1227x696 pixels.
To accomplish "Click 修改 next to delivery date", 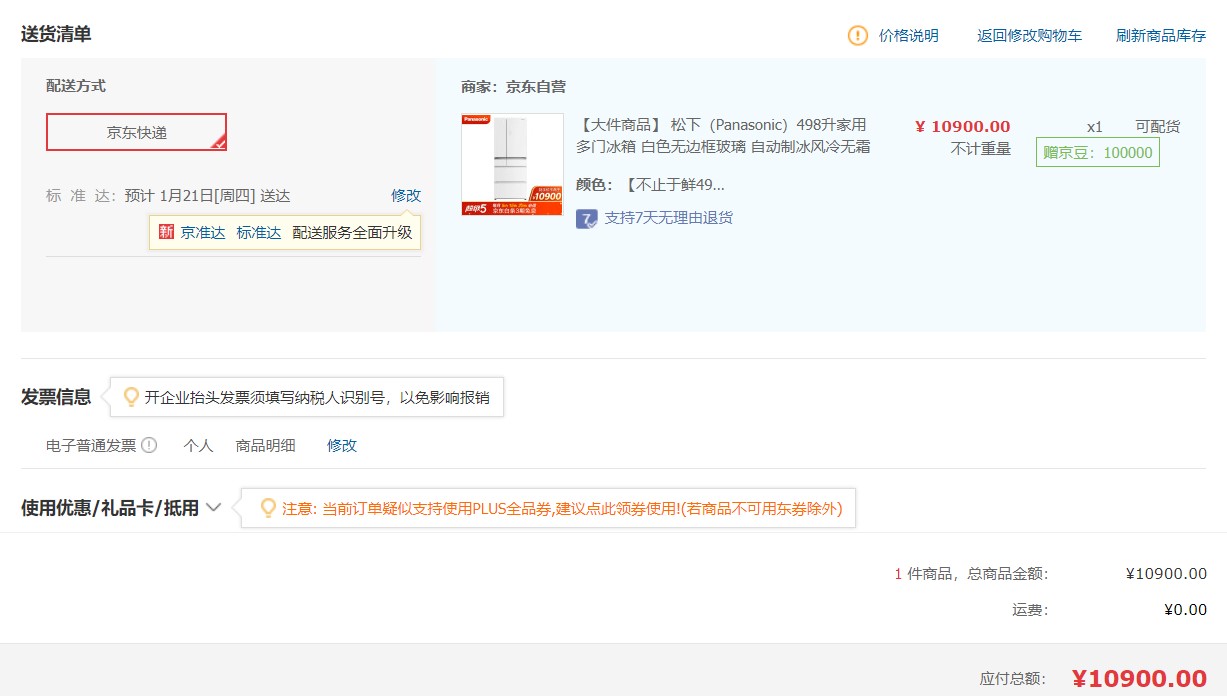I will tap(406, 196).
